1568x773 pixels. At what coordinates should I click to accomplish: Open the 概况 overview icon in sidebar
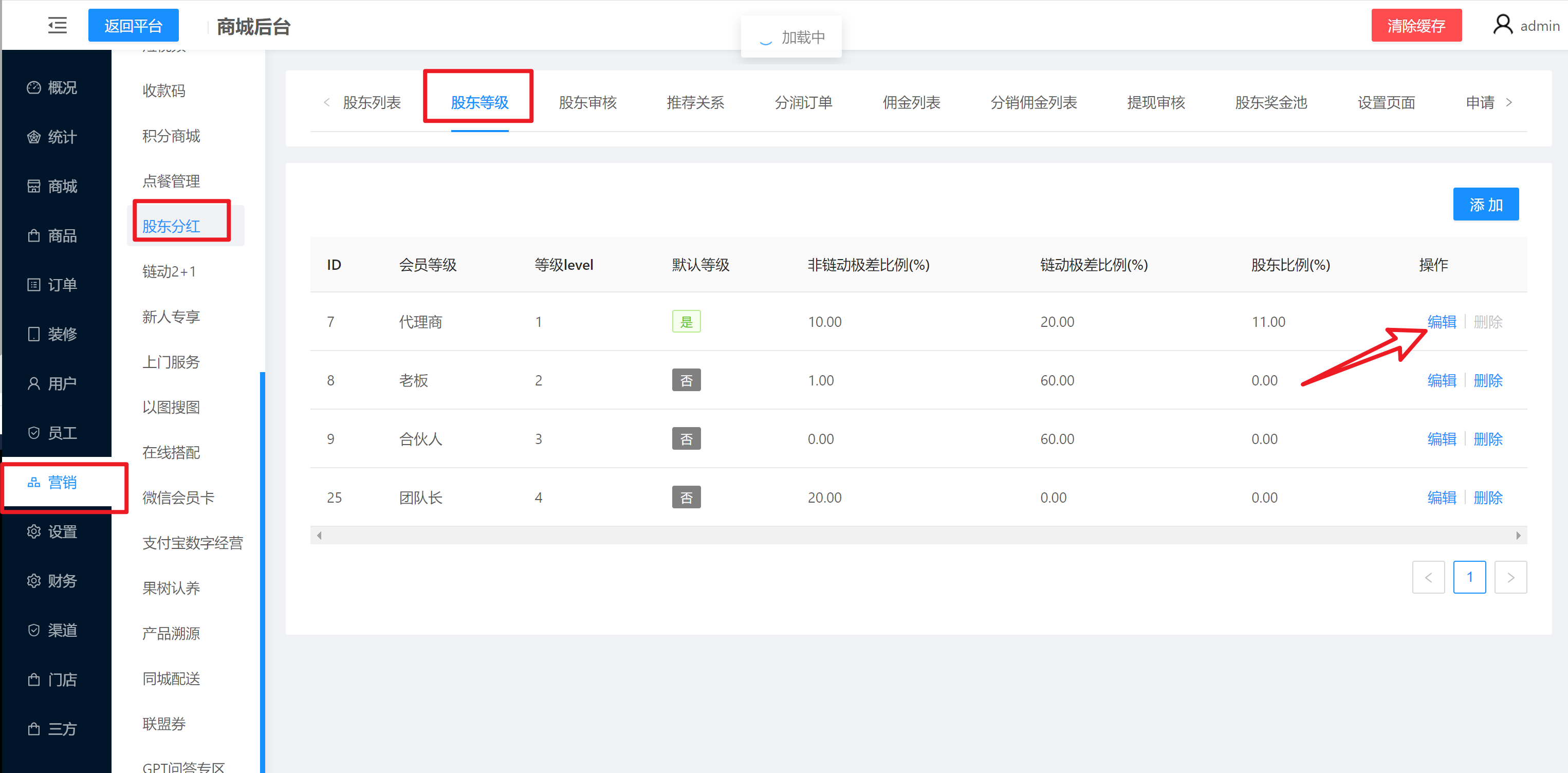(34, 88)
